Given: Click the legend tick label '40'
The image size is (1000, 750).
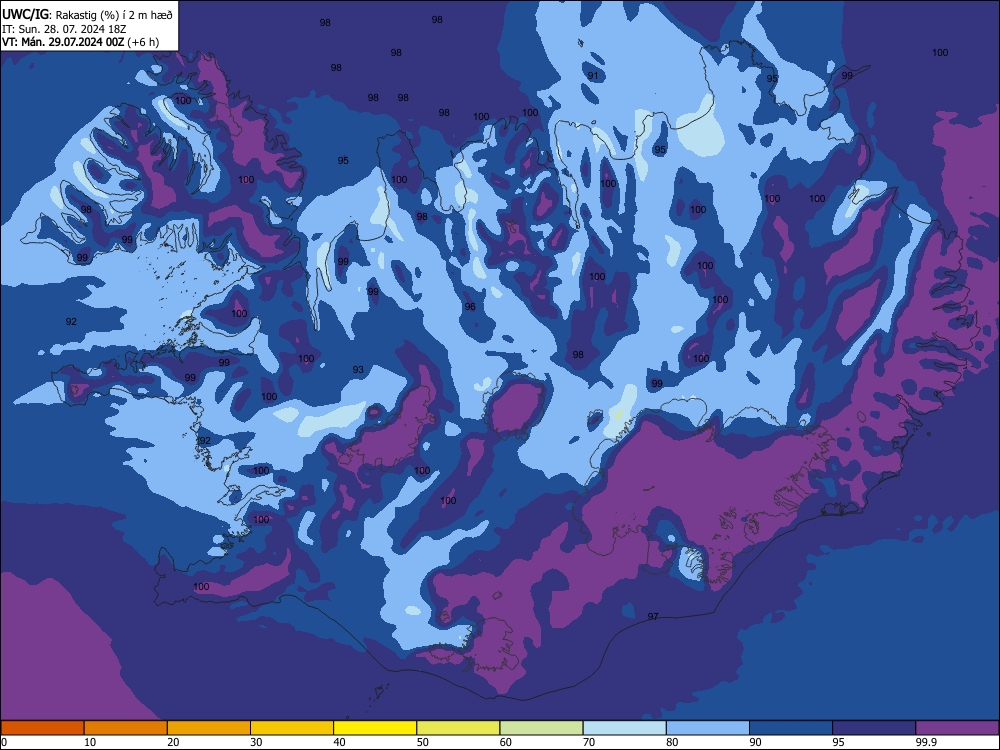Looking at the screenshot, I should click(340, 742).
